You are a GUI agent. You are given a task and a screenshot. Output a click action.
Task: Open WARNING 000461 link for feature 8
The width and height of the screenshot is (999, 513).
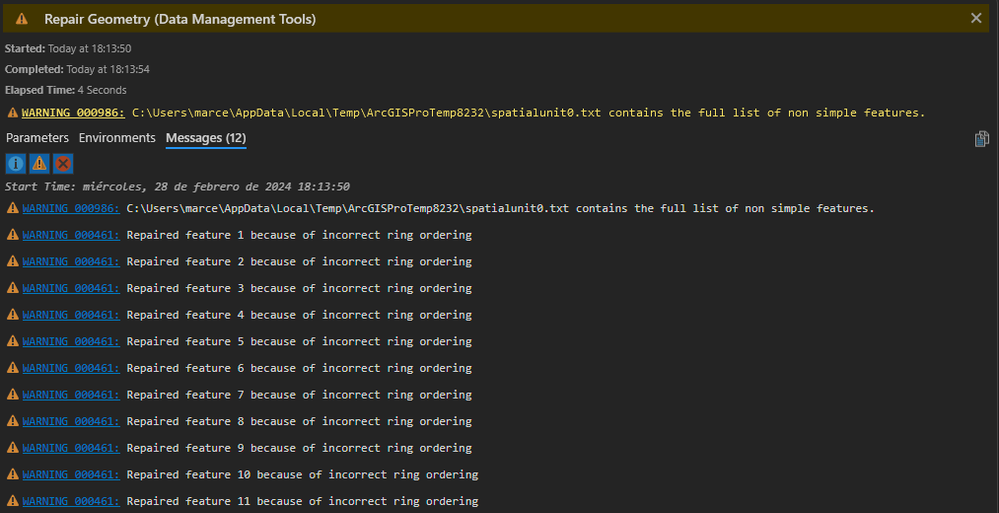pos(70,422)
